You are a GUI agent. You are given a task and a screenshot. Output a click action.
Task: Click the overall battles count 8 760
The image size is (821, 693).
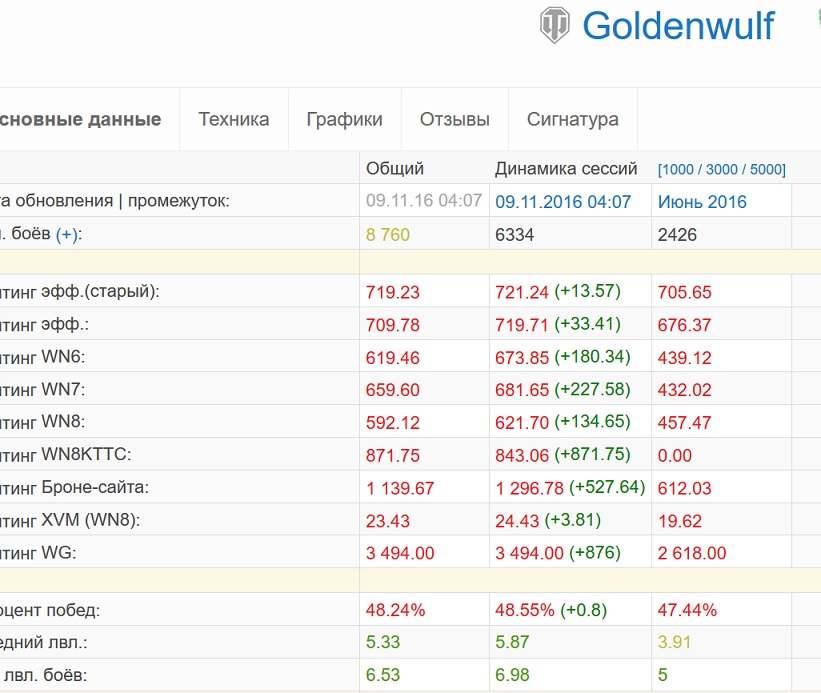pos(387,234)
